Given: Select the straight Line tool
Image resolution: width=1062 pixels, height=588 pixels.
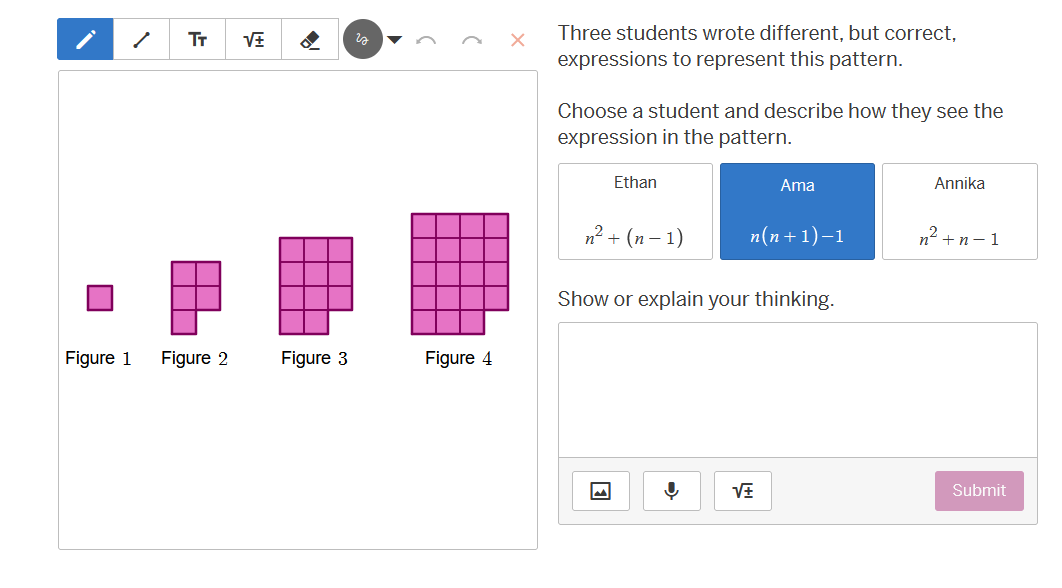Looking at the screenshot, I should pyautogui.click(x=140, y=39).
